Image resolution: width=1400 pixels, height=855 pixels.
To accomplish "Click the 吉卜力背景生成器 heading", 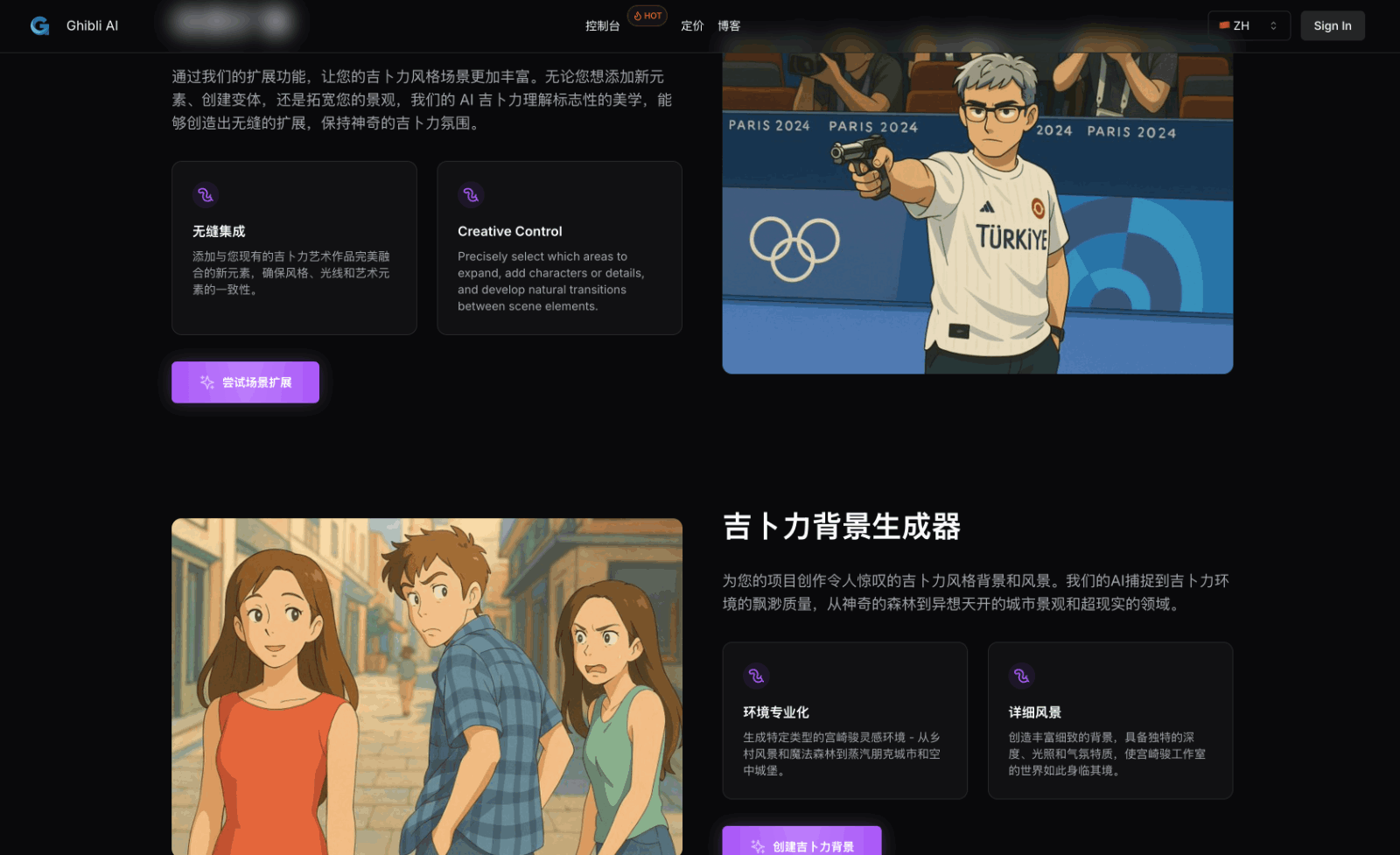I will coord(842,527).
